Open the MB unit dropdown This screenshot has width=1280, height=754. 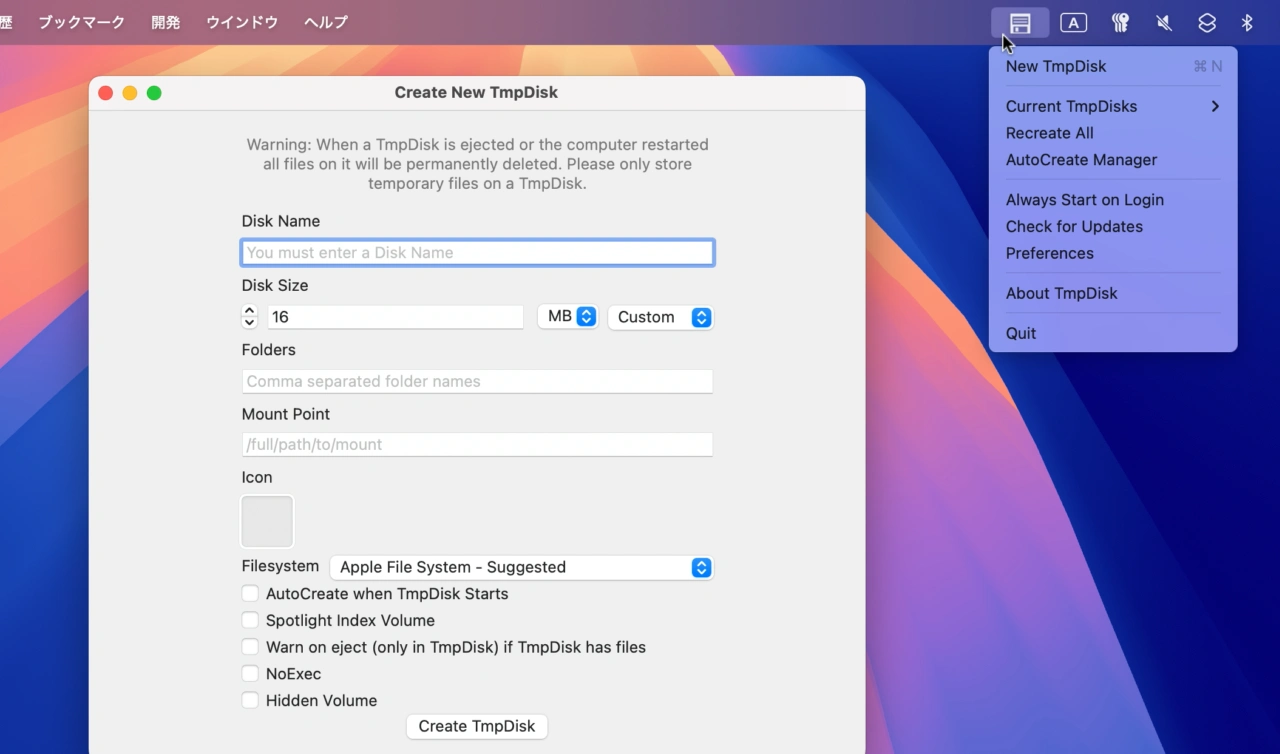(x=567, y=316)
